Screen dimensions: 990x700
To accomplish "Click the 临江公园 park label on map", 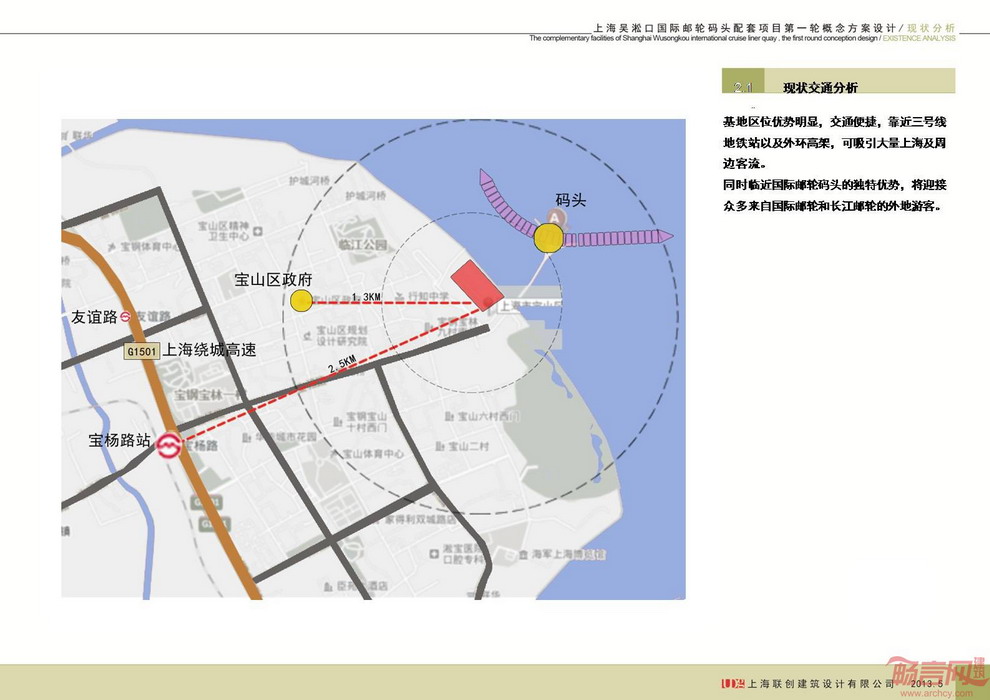I will [360, 244].
